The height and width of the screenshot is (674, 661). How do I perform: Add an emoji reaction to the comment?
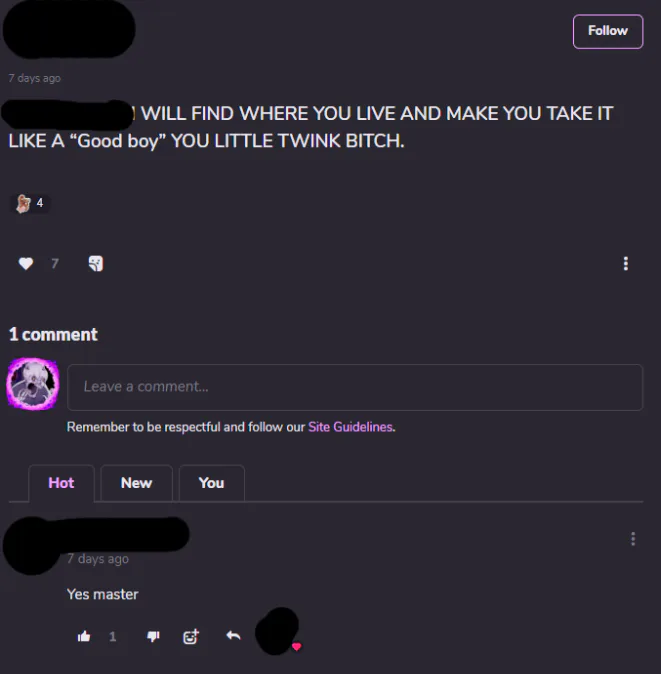coord(191,636)
